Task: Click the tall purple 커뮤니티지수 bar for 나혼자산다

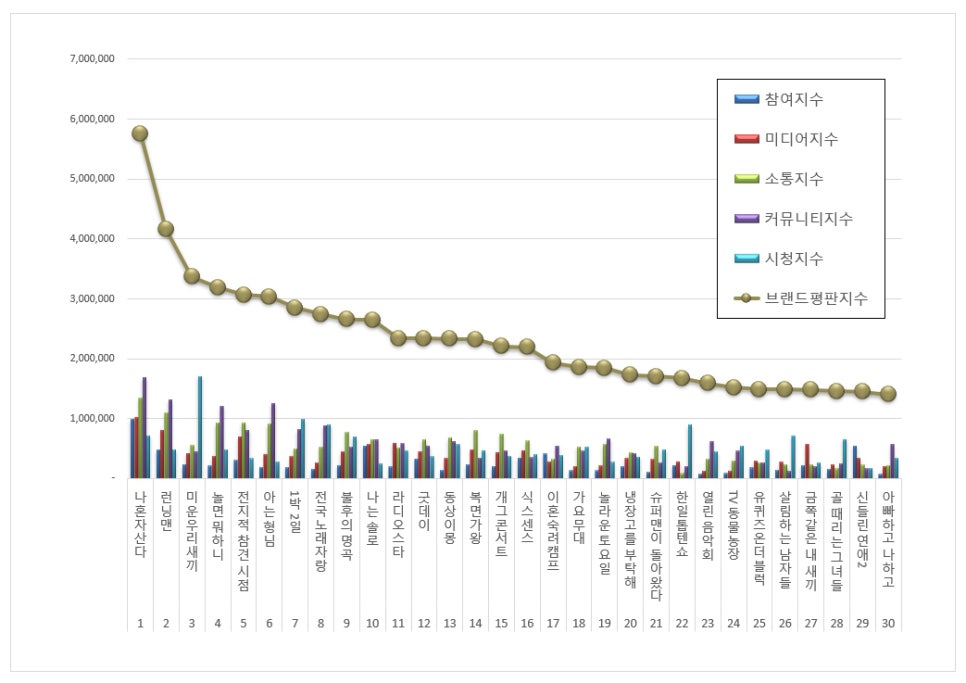Action: pos(144,427)
